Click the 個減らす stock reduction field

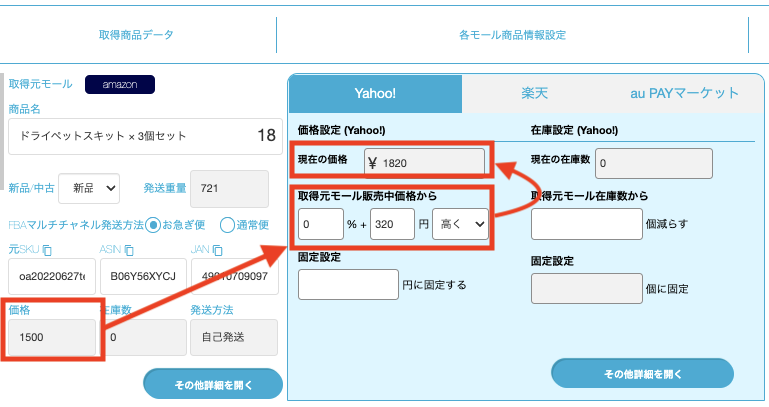coord(586,224)
